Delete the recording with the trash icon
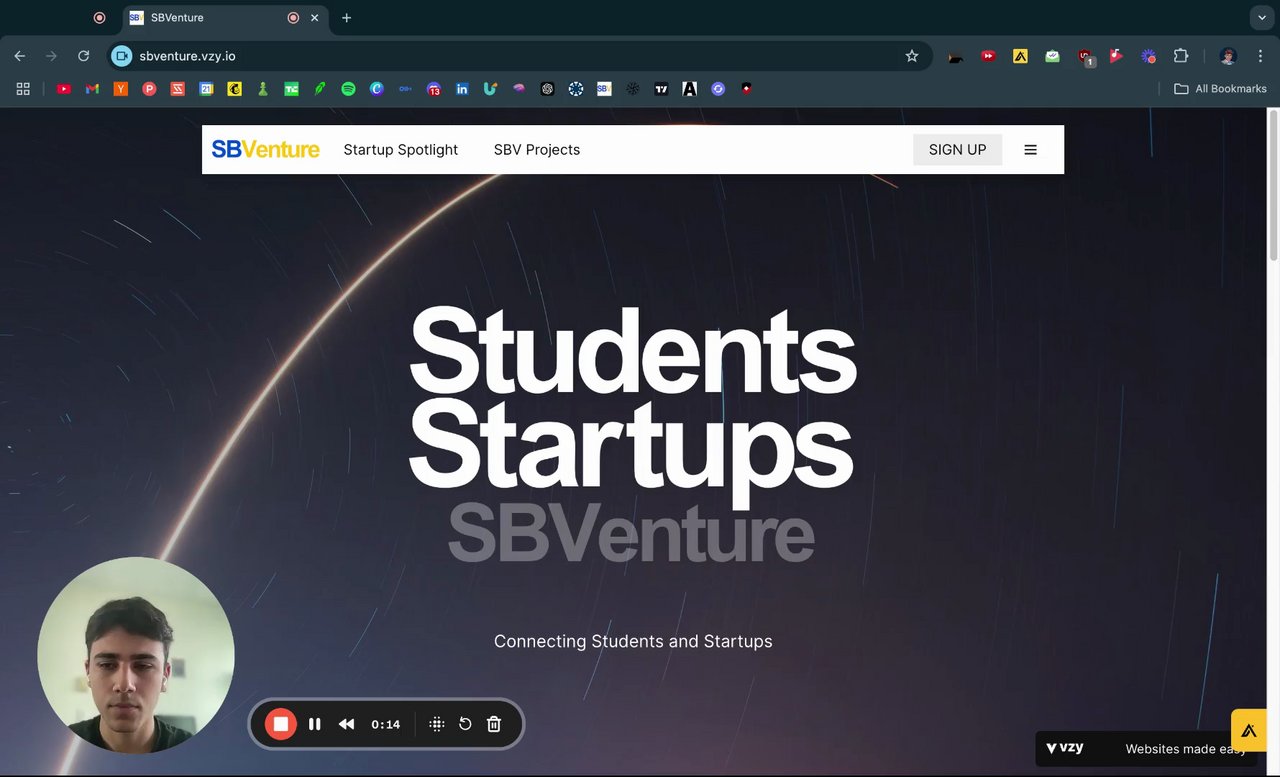 (x=494, y=724)
